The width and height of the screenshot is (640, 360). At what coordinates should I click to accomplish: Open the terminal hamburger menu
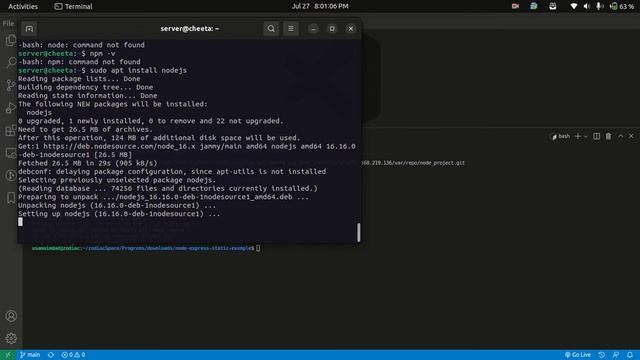[291, 29]
